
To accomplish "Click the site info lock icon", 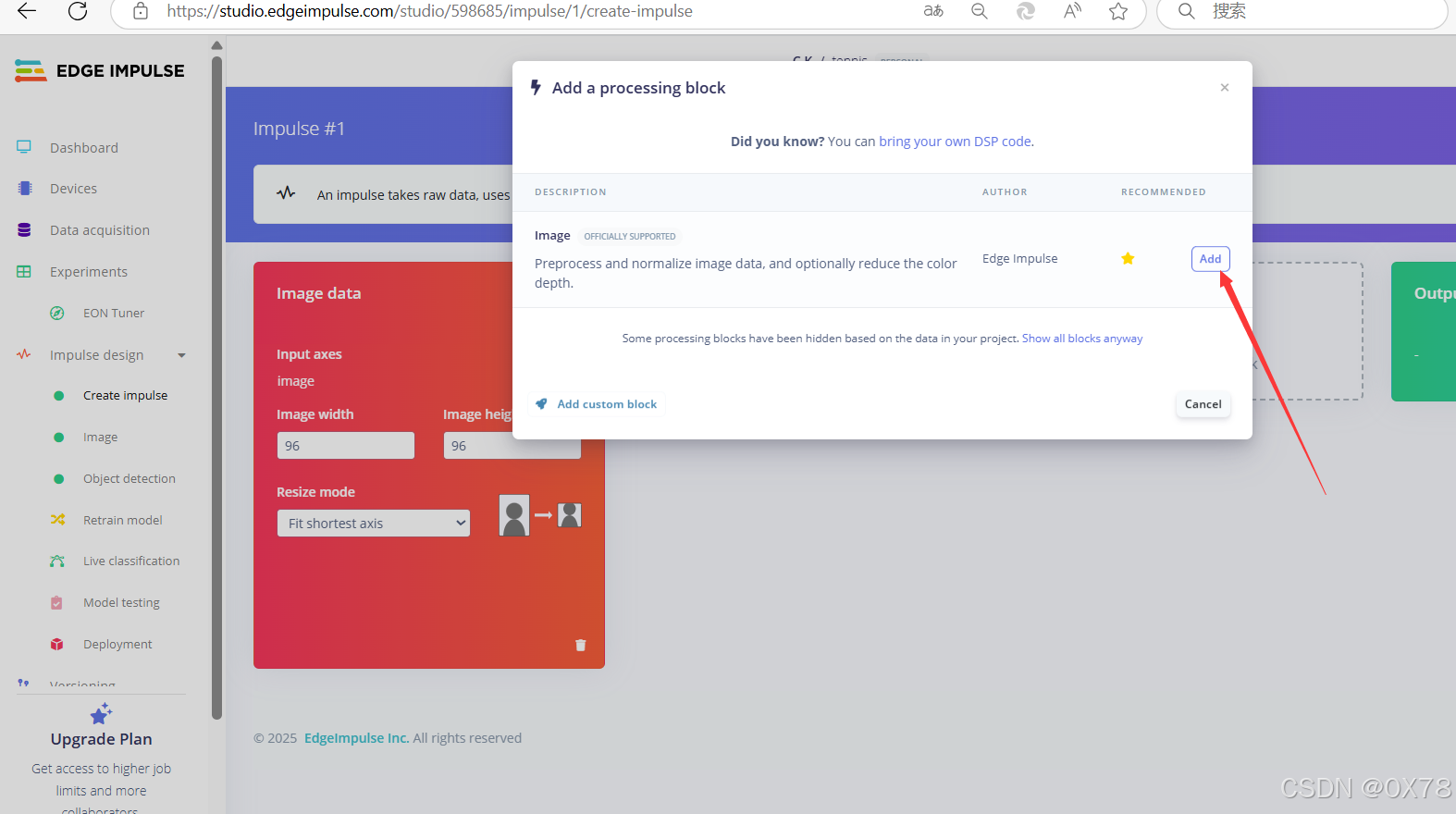I will pyautogui.click(x=141, y=11).
